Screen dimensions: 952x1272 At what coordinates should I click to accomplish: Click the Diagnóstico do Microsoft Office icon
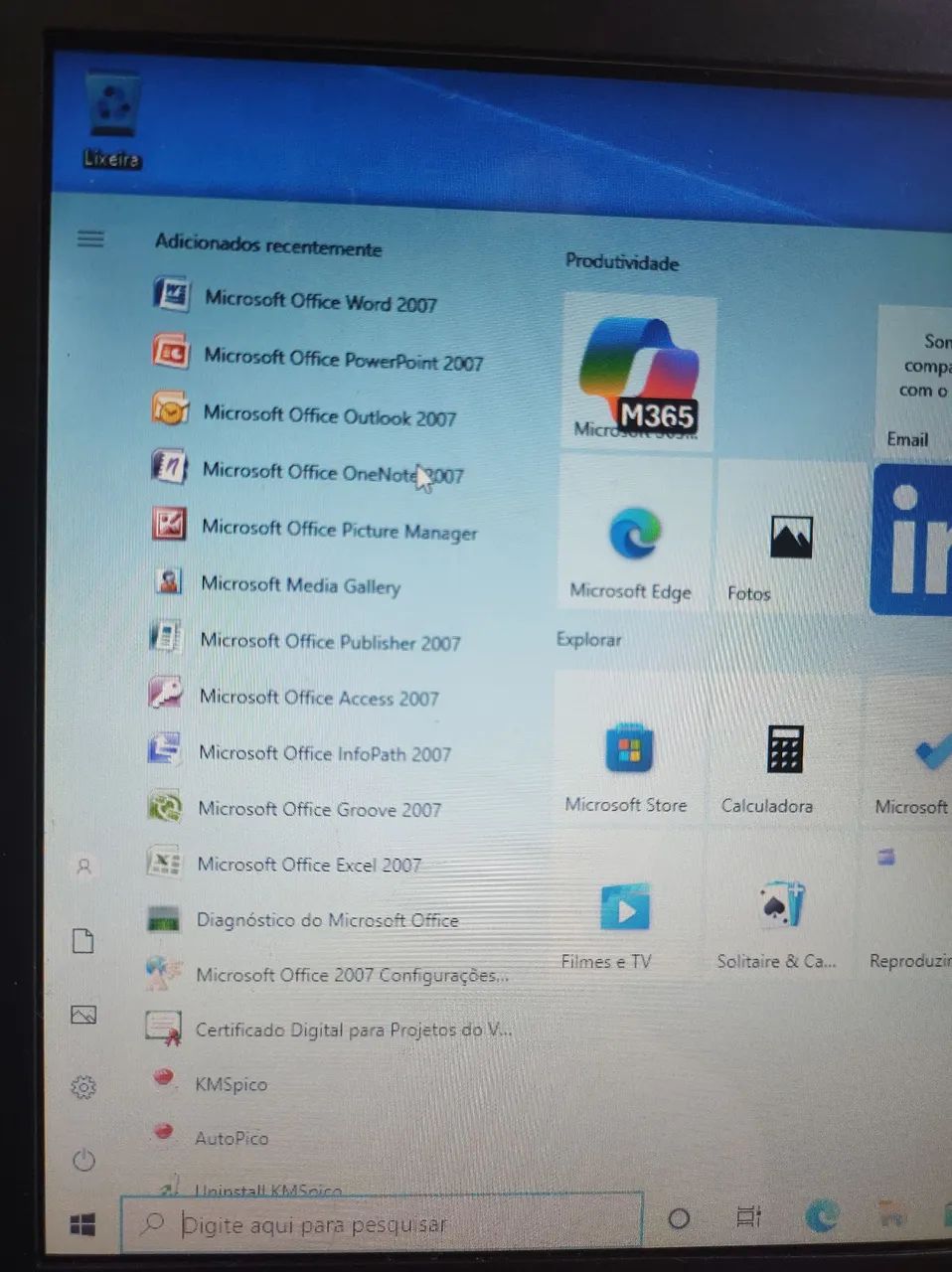point(164,917)
